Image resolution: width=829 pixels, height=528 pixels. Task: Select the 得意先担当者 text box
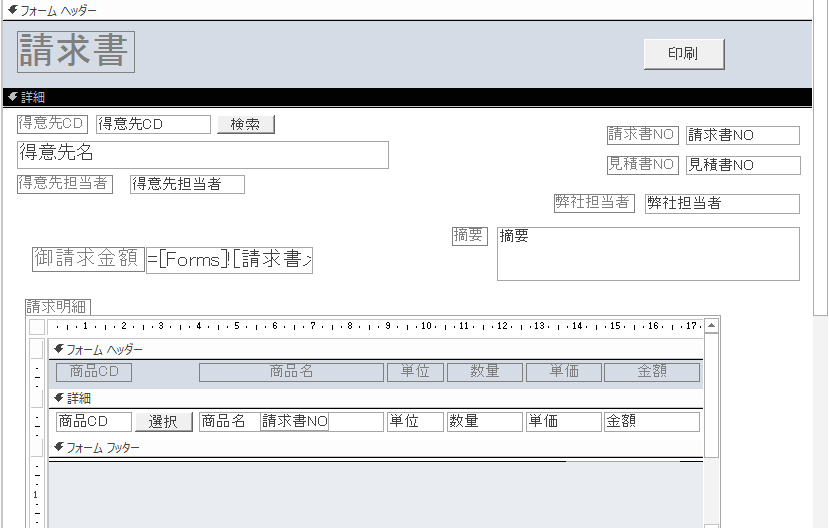coord(187,184)
